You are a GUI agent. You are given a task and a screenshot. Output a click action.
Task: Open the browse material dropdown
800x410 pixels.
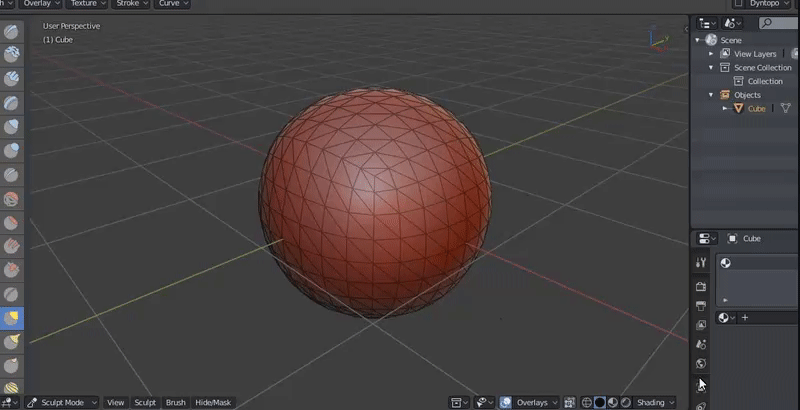(x=726, y=318)
